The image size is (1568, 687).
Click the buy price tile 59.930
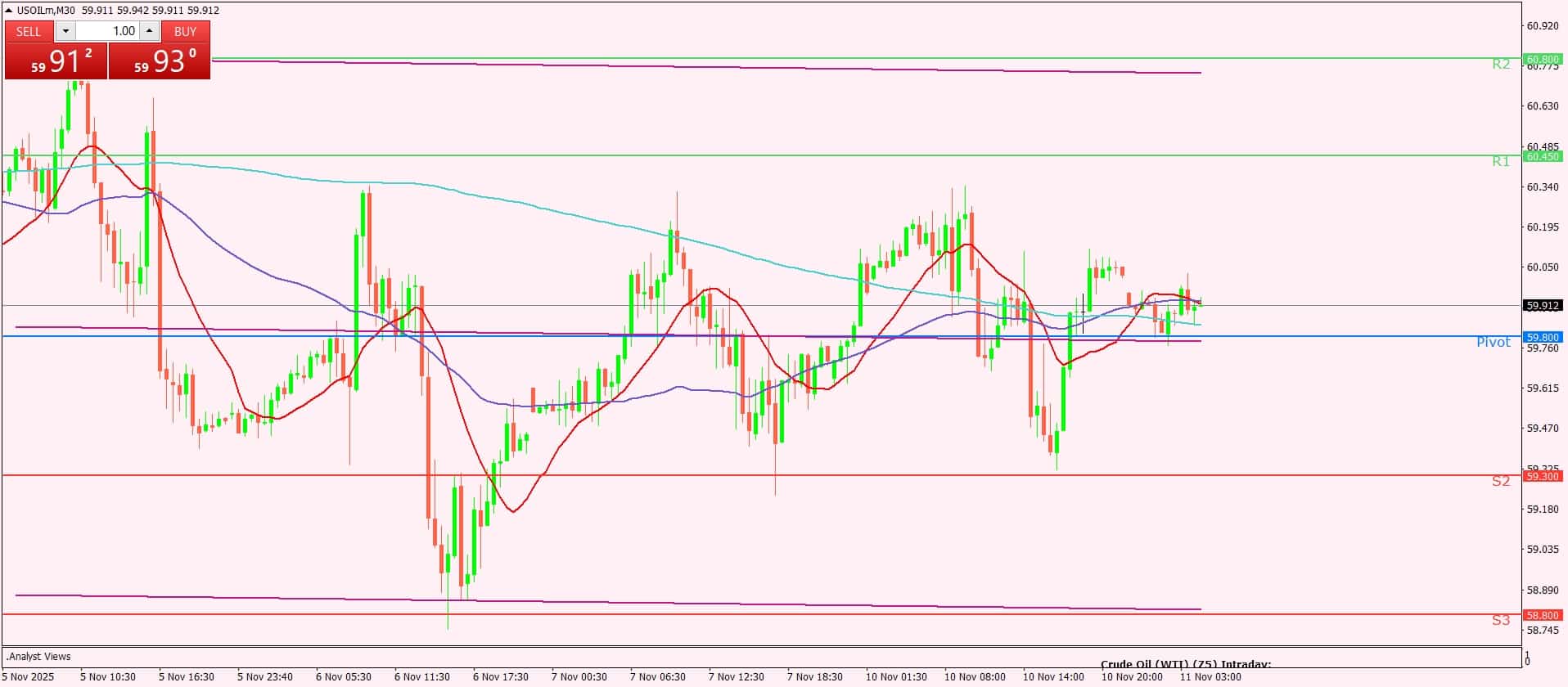(x=160, y=61)
